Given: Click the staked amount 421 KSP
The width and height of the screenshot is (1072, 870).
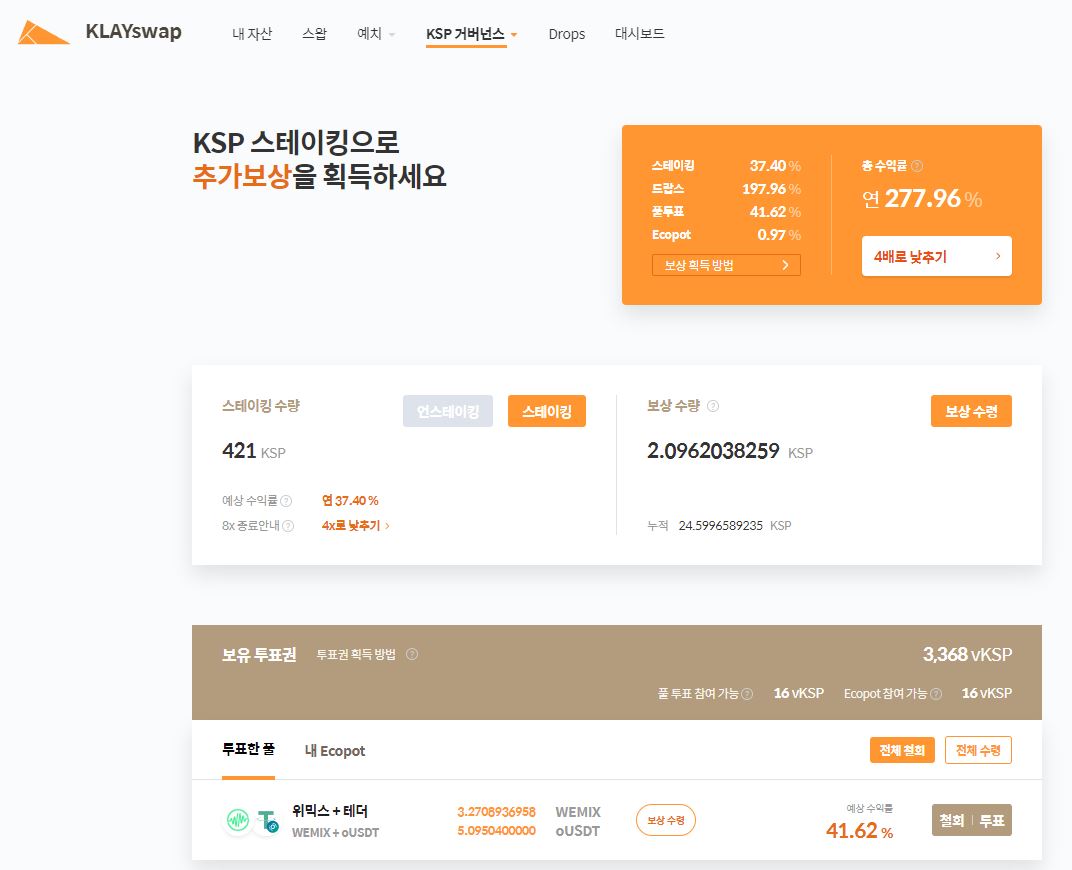Looking at the screenshot, I should click(x=254, y=451).
